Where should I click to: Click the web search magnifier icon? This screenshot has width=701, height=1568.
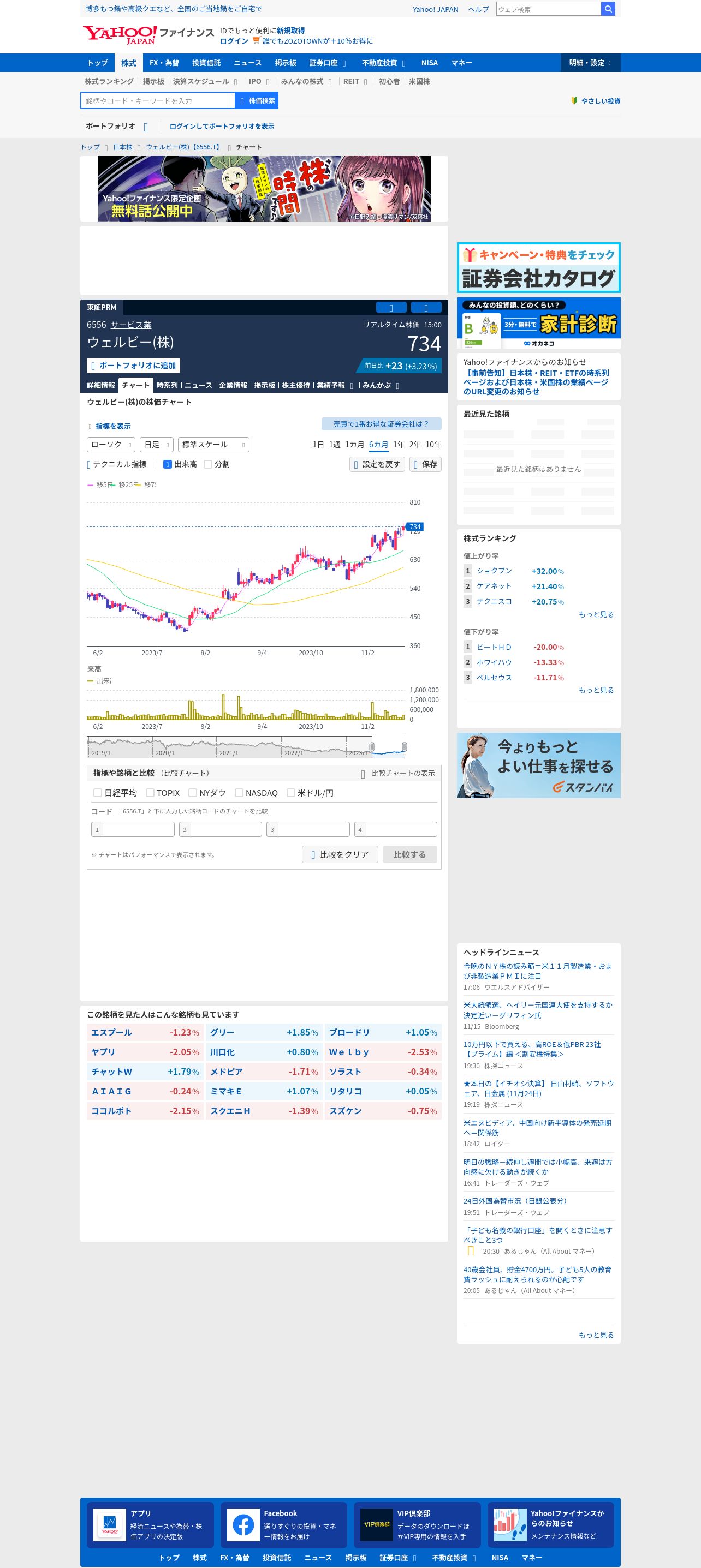click(607, 9)
